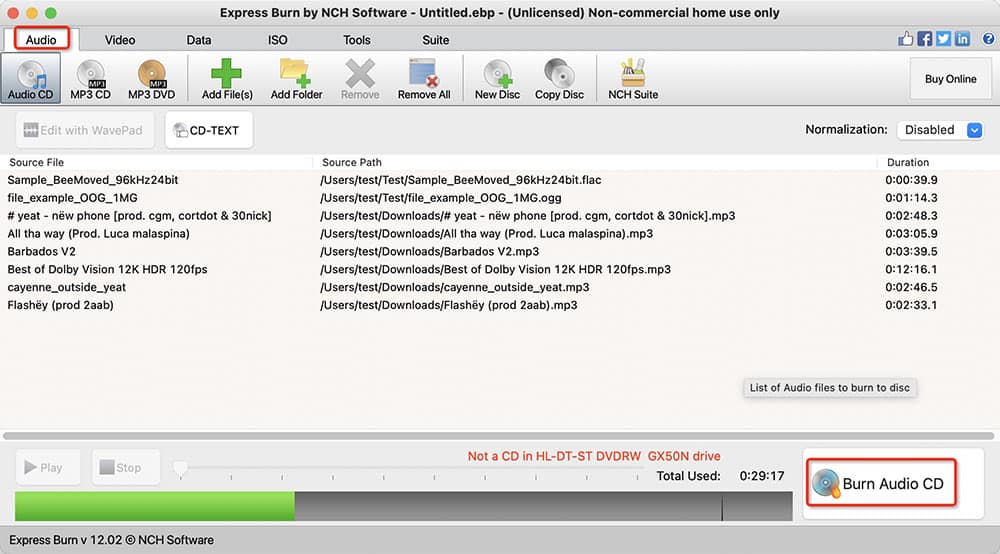Share on LinkedIn icon
The width and height of the screenshot is (1000, 554).
[962, 39]
